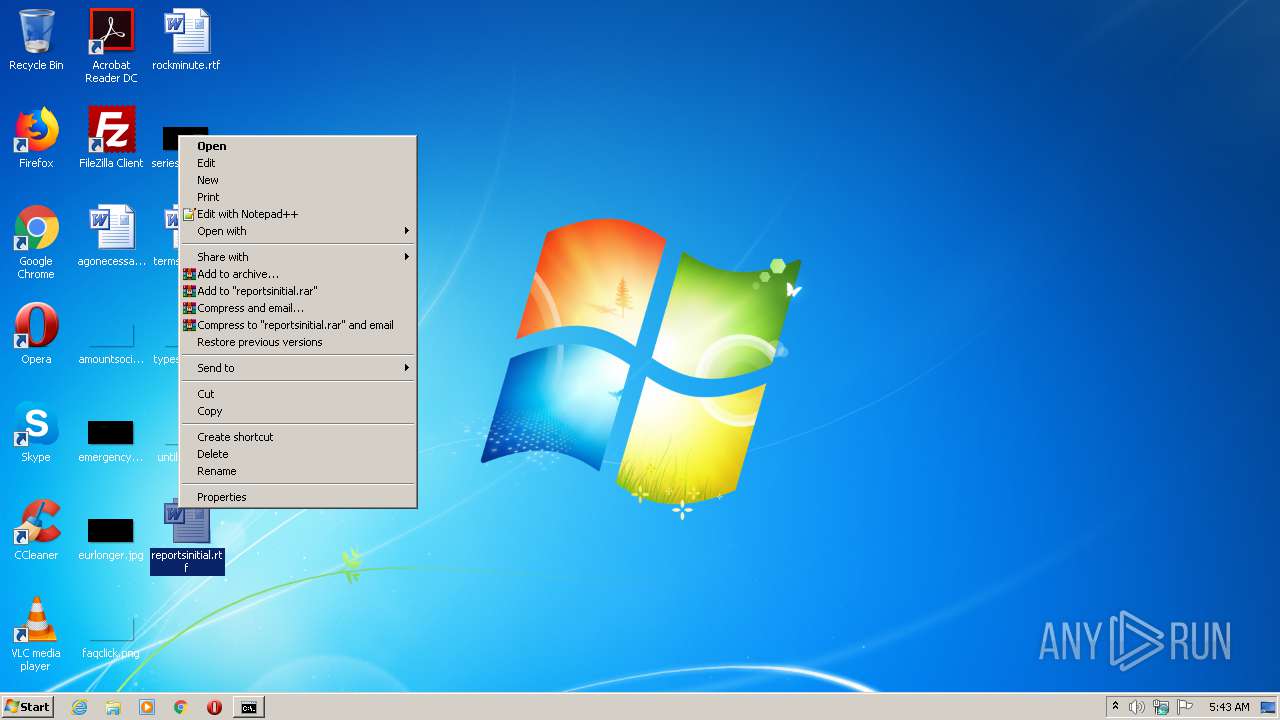Click the Show desktop button
The width and height of the screenshot is (1280, 720).
1268,707
